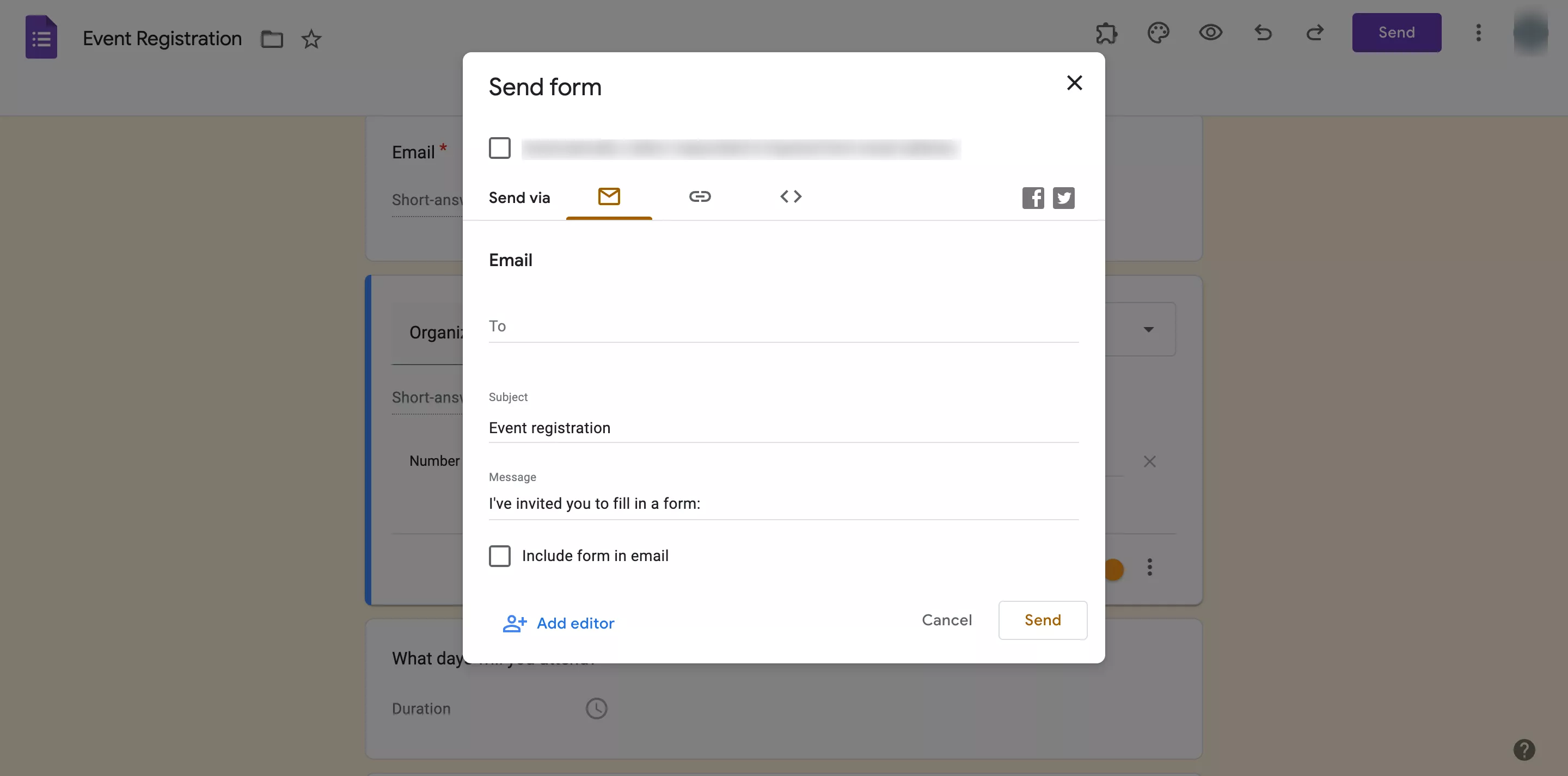Open the Extensions puzzle icon
Image resolution: width=1568 pixels, height=776 pixels.
point(1106,33)
